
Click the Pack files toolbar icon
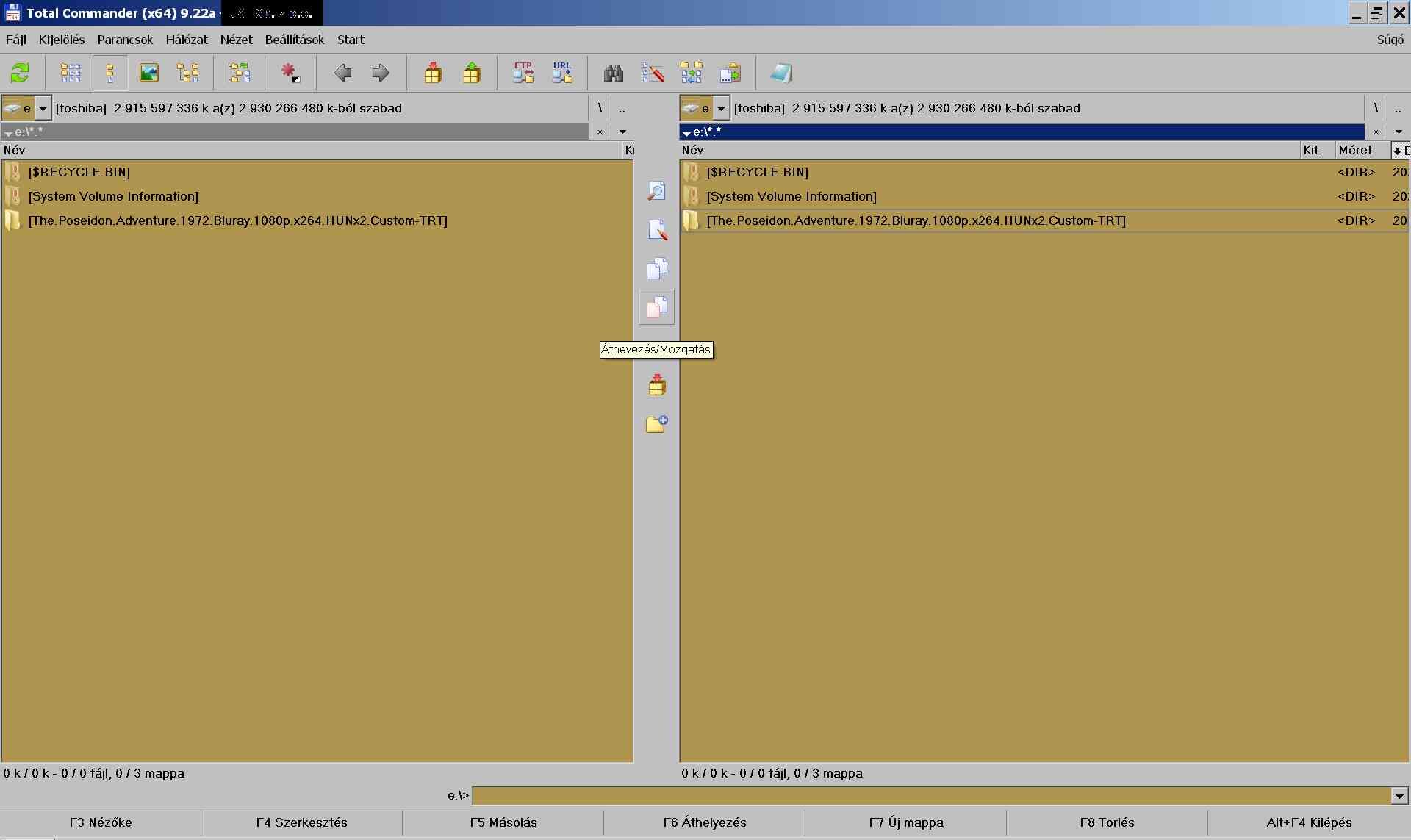pyautogui.click(x=432, y=73)
